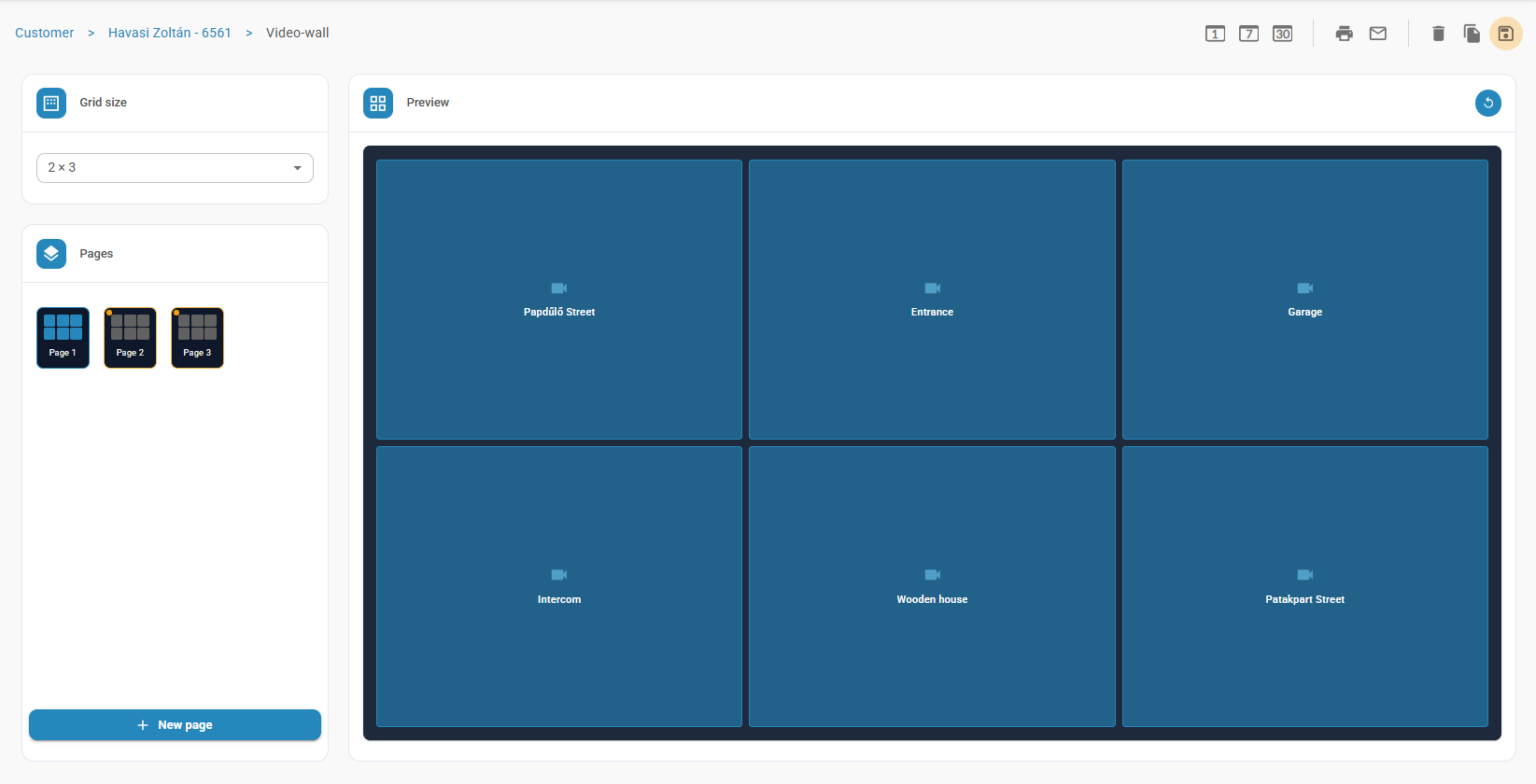Reset the preview with the refresh icon
The height and width of the screenshot is (784, 1536).
[x=1487, y=103]
